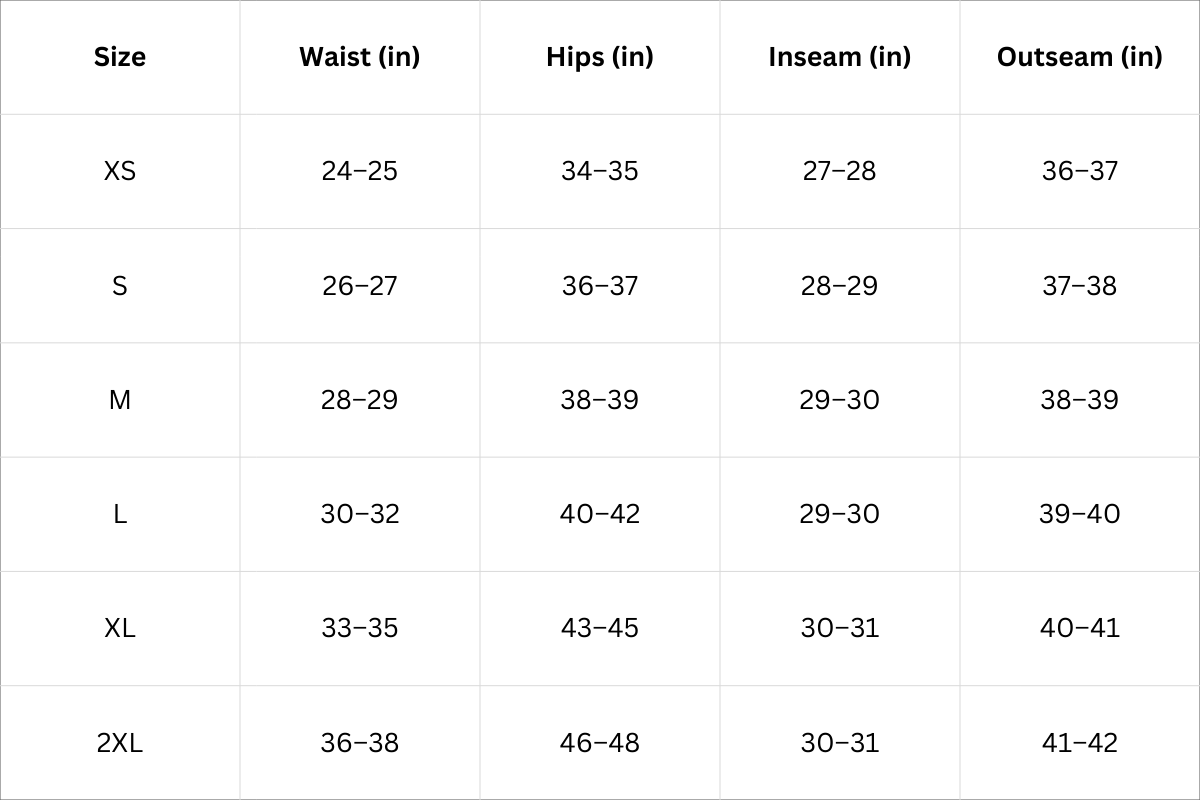
Task: Select the 34–35 hips cell
Action: (599, 171)
